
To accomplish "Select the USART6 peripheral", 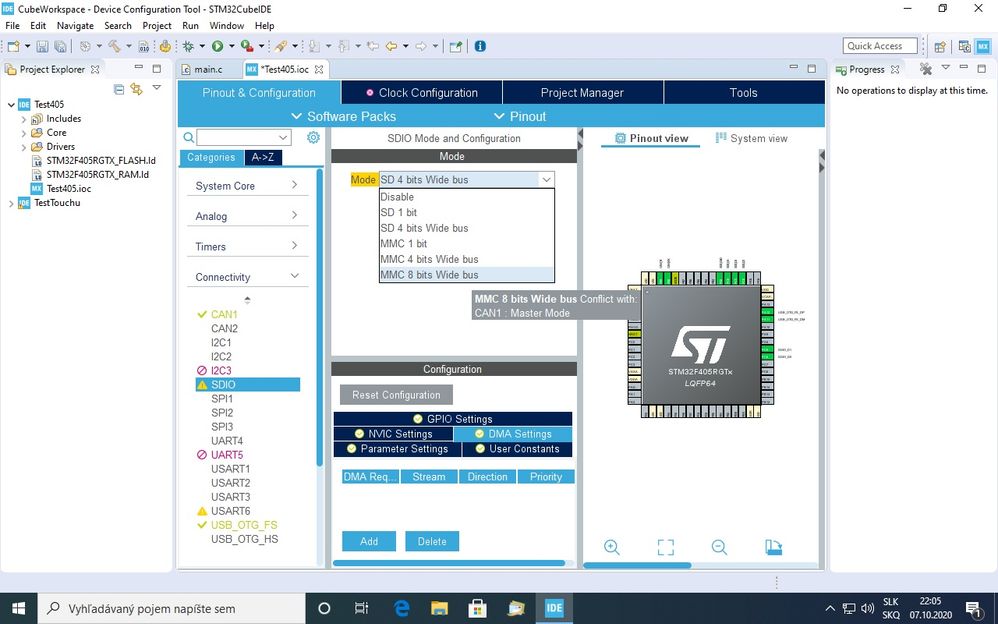I will [230, 511].
